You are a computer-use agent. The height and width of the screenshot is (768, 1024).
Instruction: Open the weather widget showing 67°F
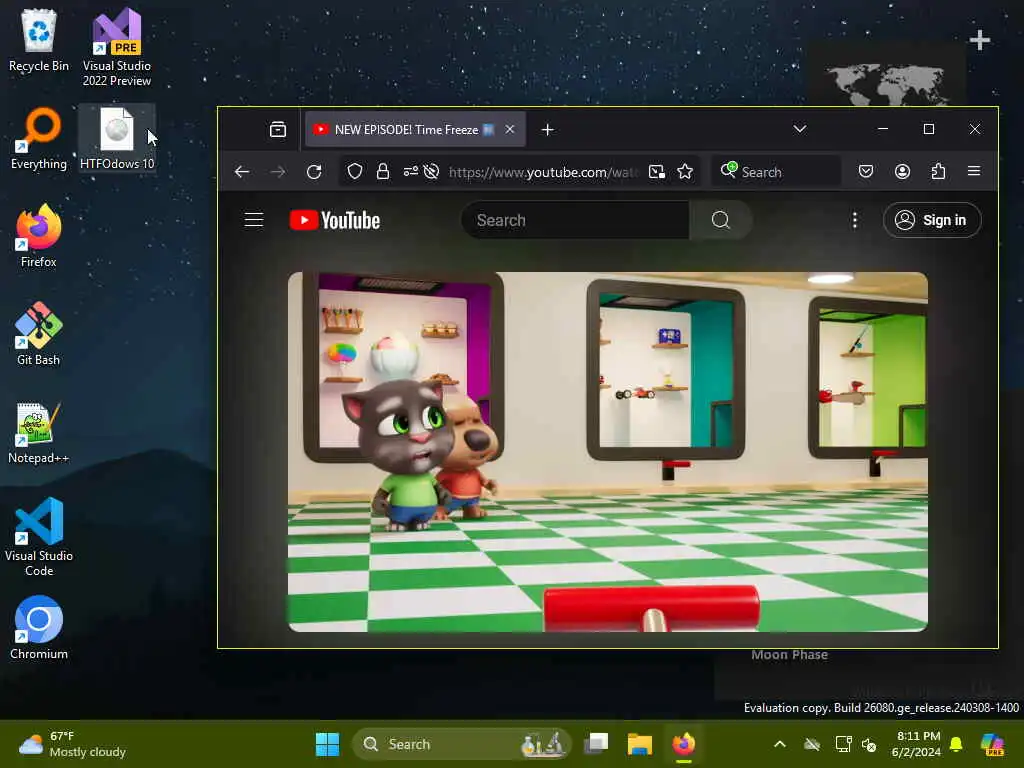(72, 744)
